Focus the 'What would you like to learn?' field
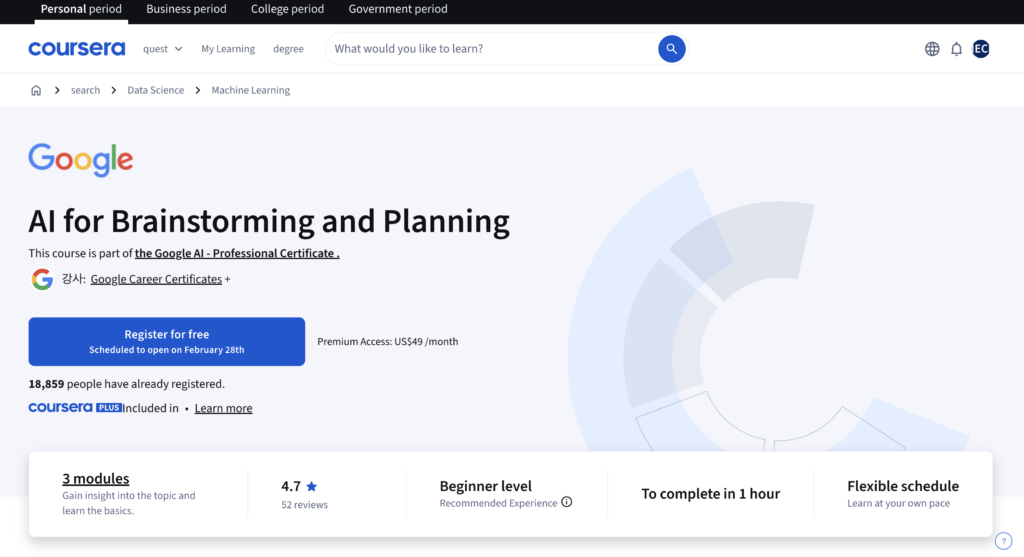Viewport: 1024px width, 557px height. pos(491,49)
